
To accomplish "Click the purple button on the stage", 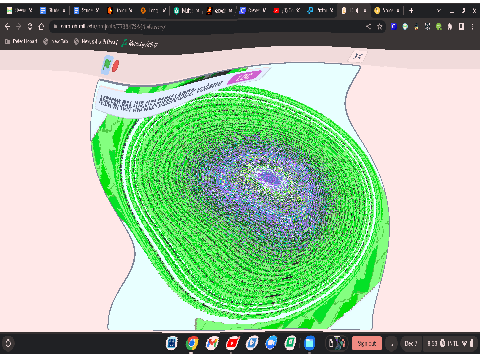I will [245, 77].
